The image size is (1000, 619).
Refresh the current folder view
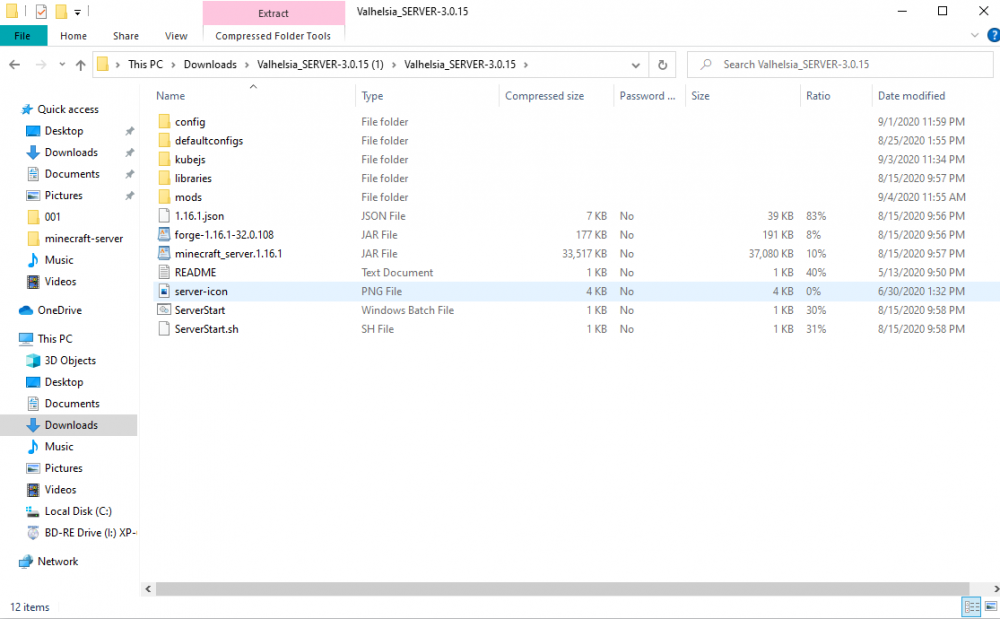[662, 65]
